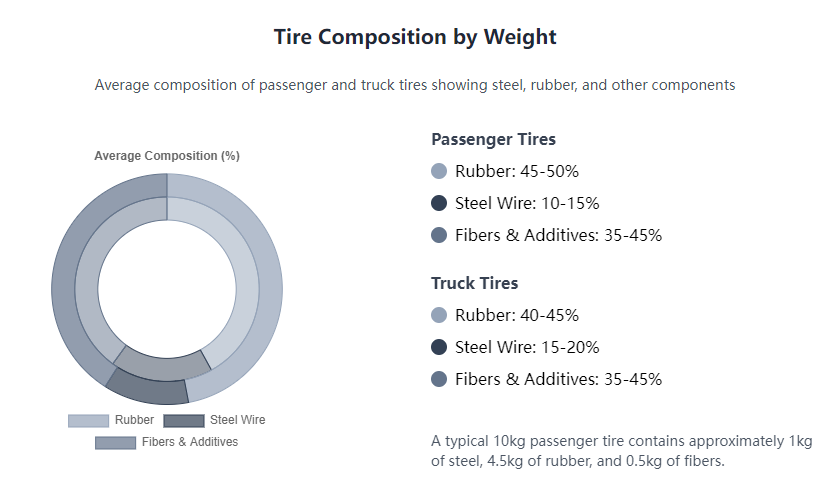This screenshot has height=484, width=837.
Task: Click the Truck Tires heading
Action: pyautogui.click(x=474, y=283)
